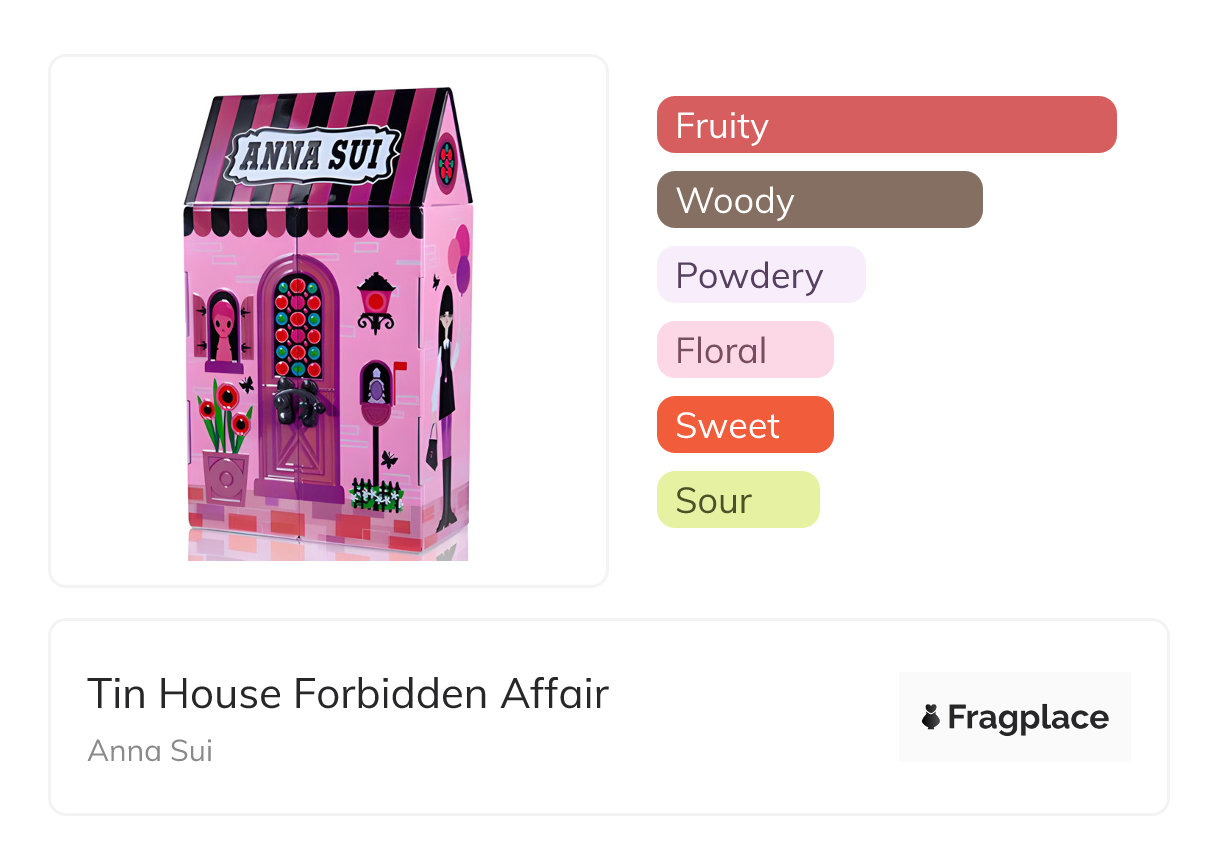
Task: Click the ANNA SUI sign on the tin roof
Action: point(314,155)
